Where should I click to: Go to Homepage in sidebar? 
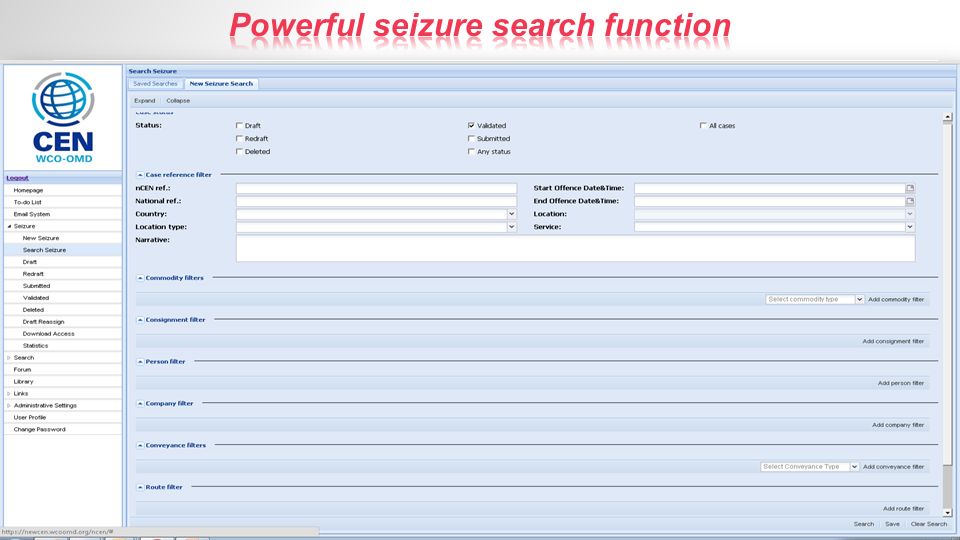click(28, 190)
